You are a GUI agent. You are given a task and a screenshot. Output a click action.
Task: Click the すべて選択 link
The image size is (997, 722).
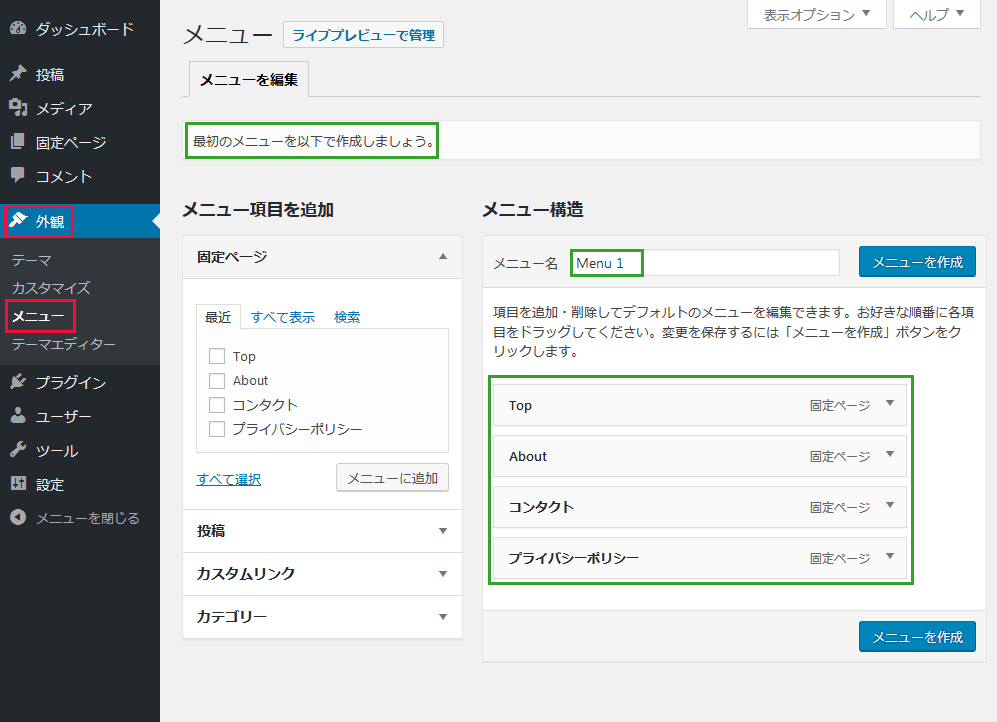point(228,479)
